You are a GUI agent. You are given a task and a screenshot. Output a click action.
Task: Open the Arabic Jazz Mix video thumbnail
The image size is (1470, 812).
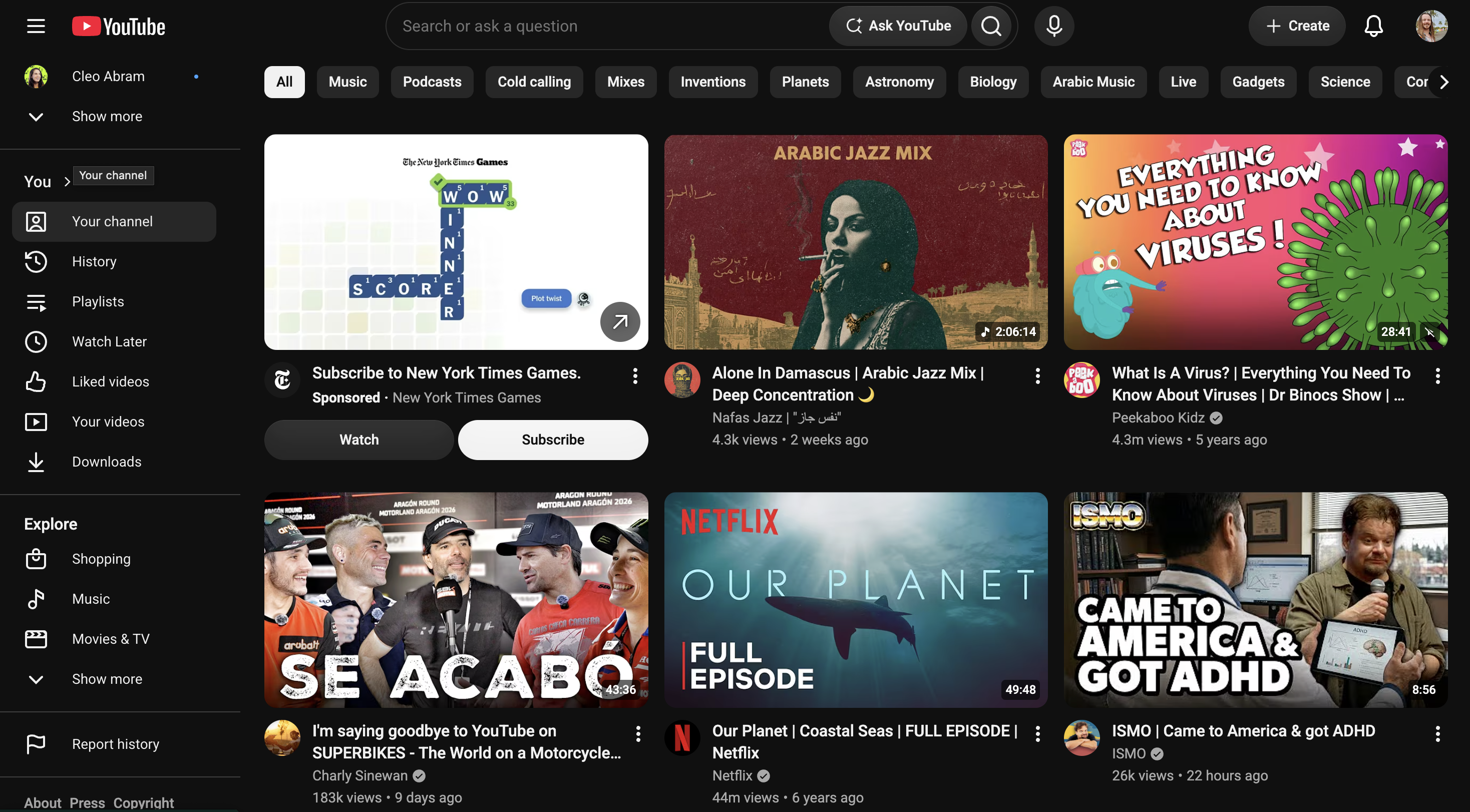tap(855, 242)
